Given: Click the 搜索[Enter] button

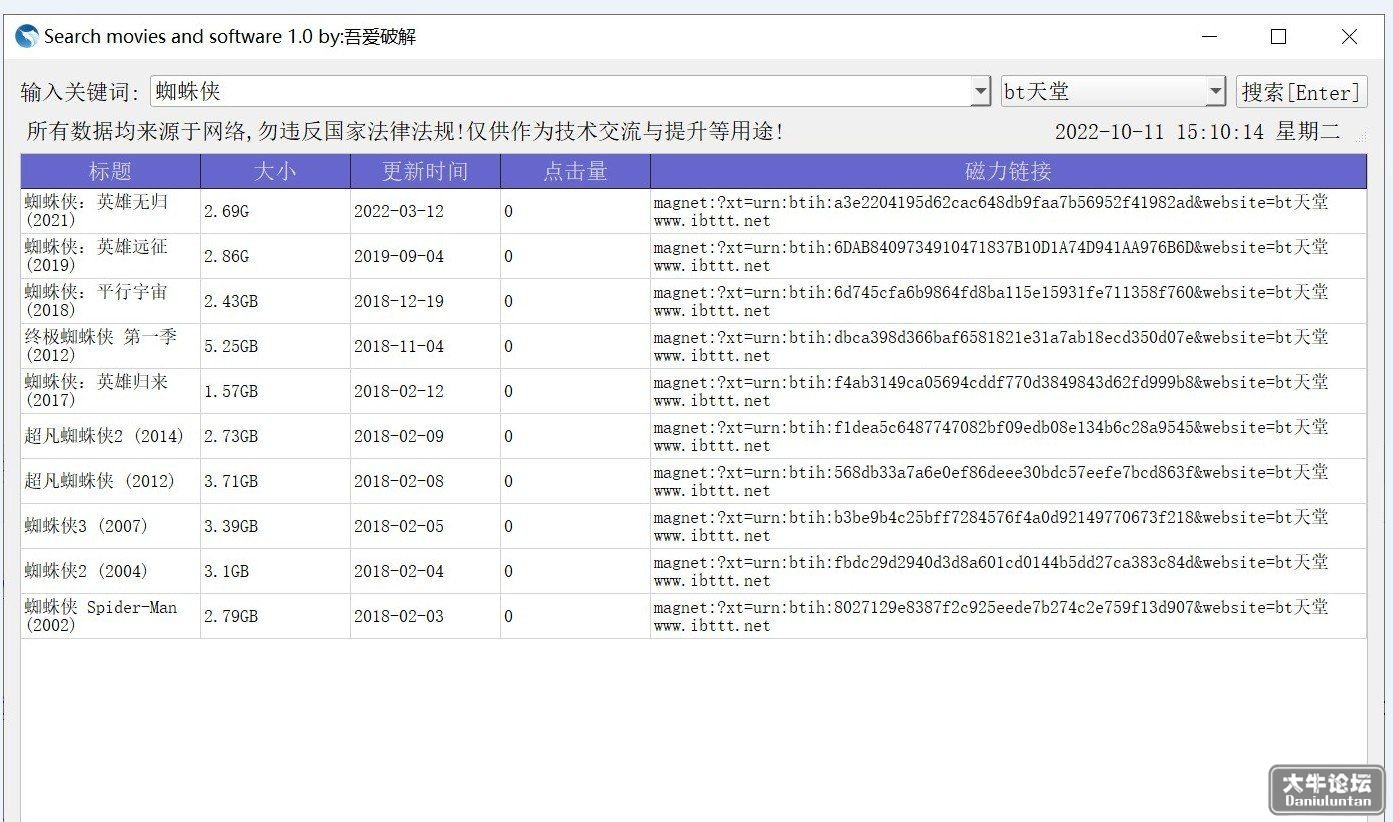Looking at the screenshot, I should click(x=1301, y=92).
